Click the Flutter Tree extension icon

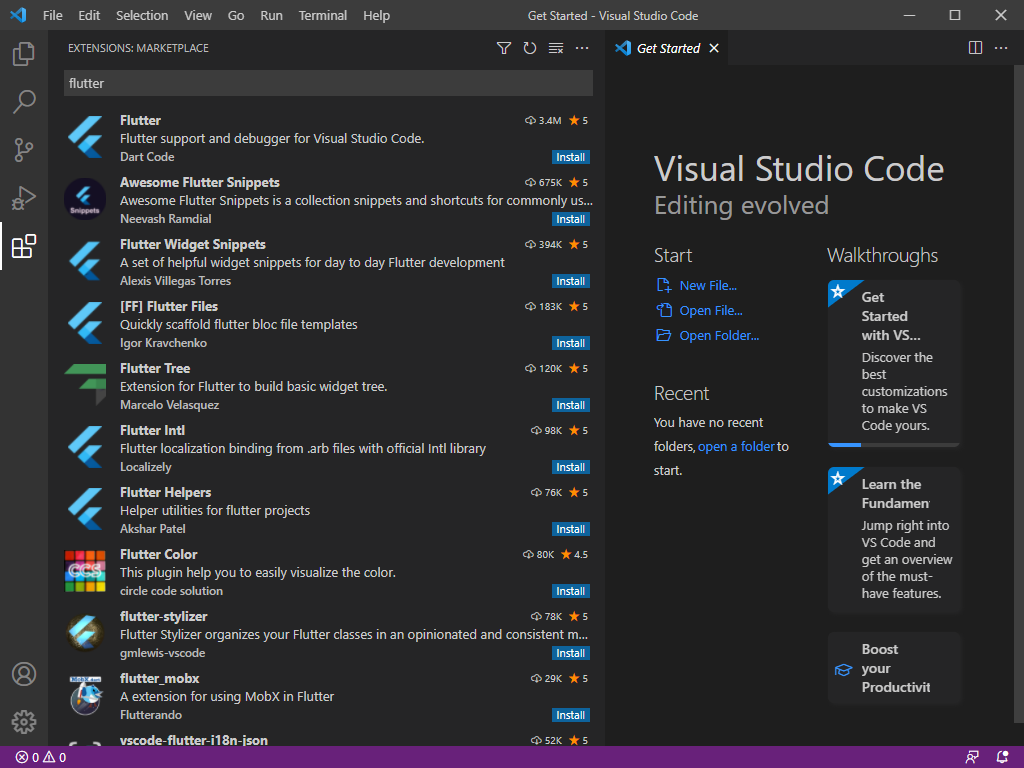click(x=86, y=384)
